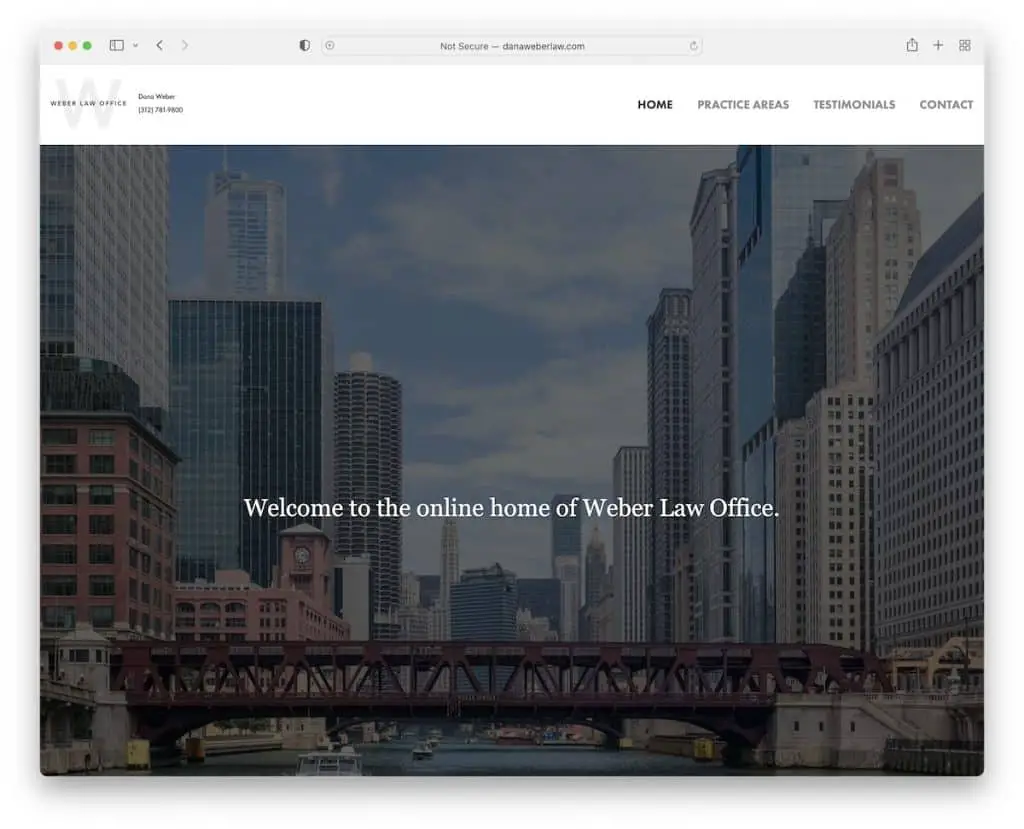Go back with the back arrow
This screenshot has height=829, width=1024.
pyautogui.click(x=159, y=45)
